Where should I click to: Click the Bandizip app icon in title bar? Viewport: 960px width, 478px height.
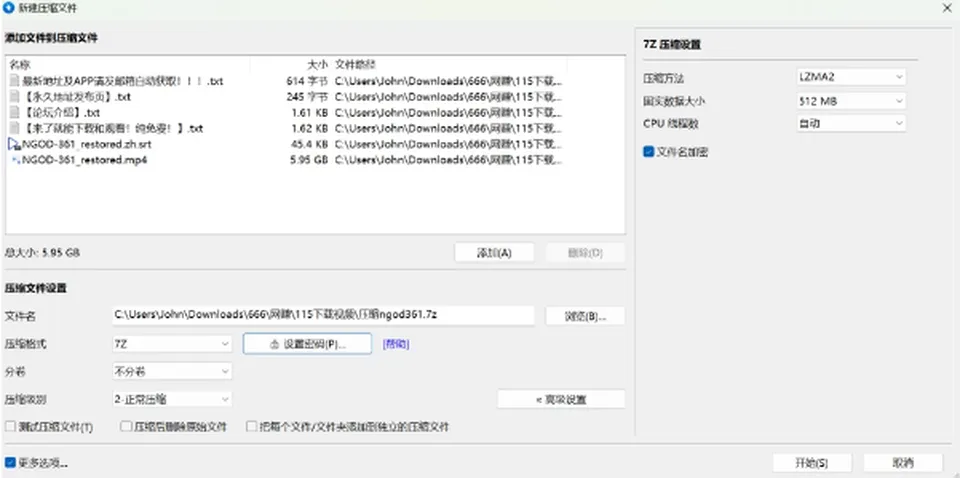tap(9, 8)
